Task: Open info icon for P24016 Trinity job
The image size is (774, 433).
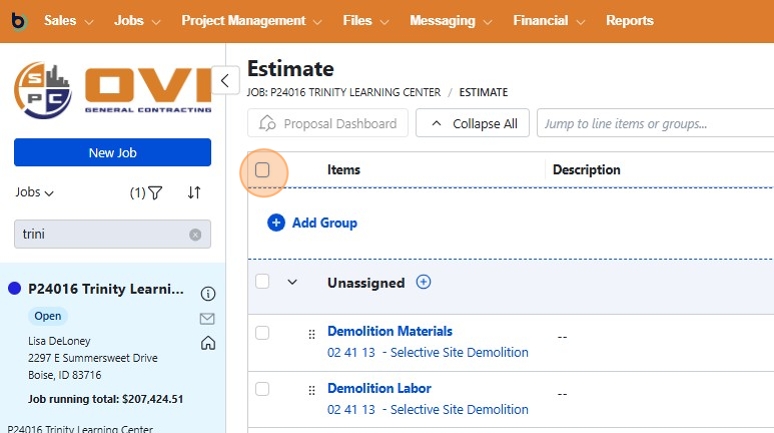Action: coord(208,293)
